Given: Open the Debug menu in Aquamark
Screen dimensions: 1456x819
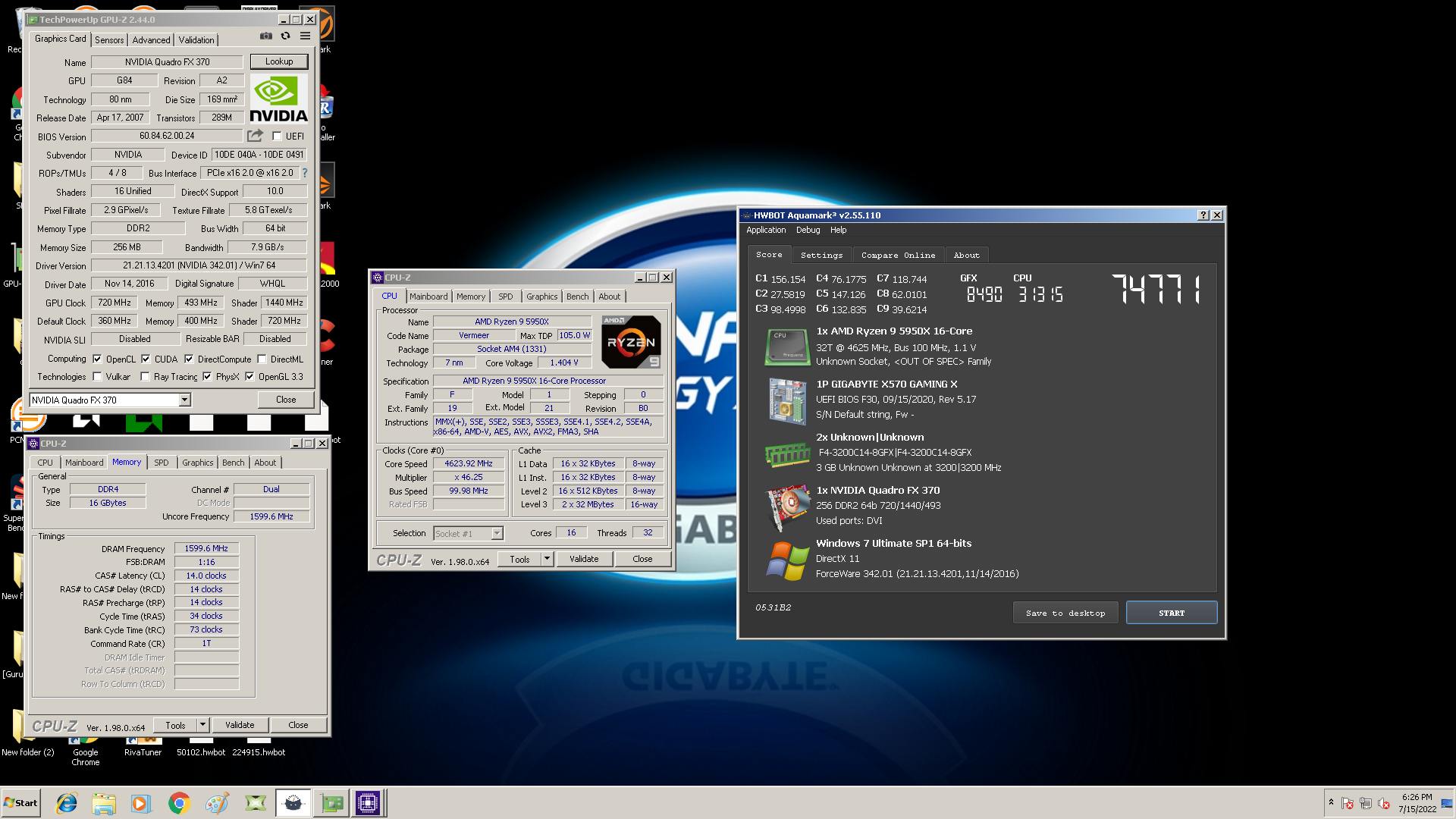Looking at the screenshot, I should [808, 231].
